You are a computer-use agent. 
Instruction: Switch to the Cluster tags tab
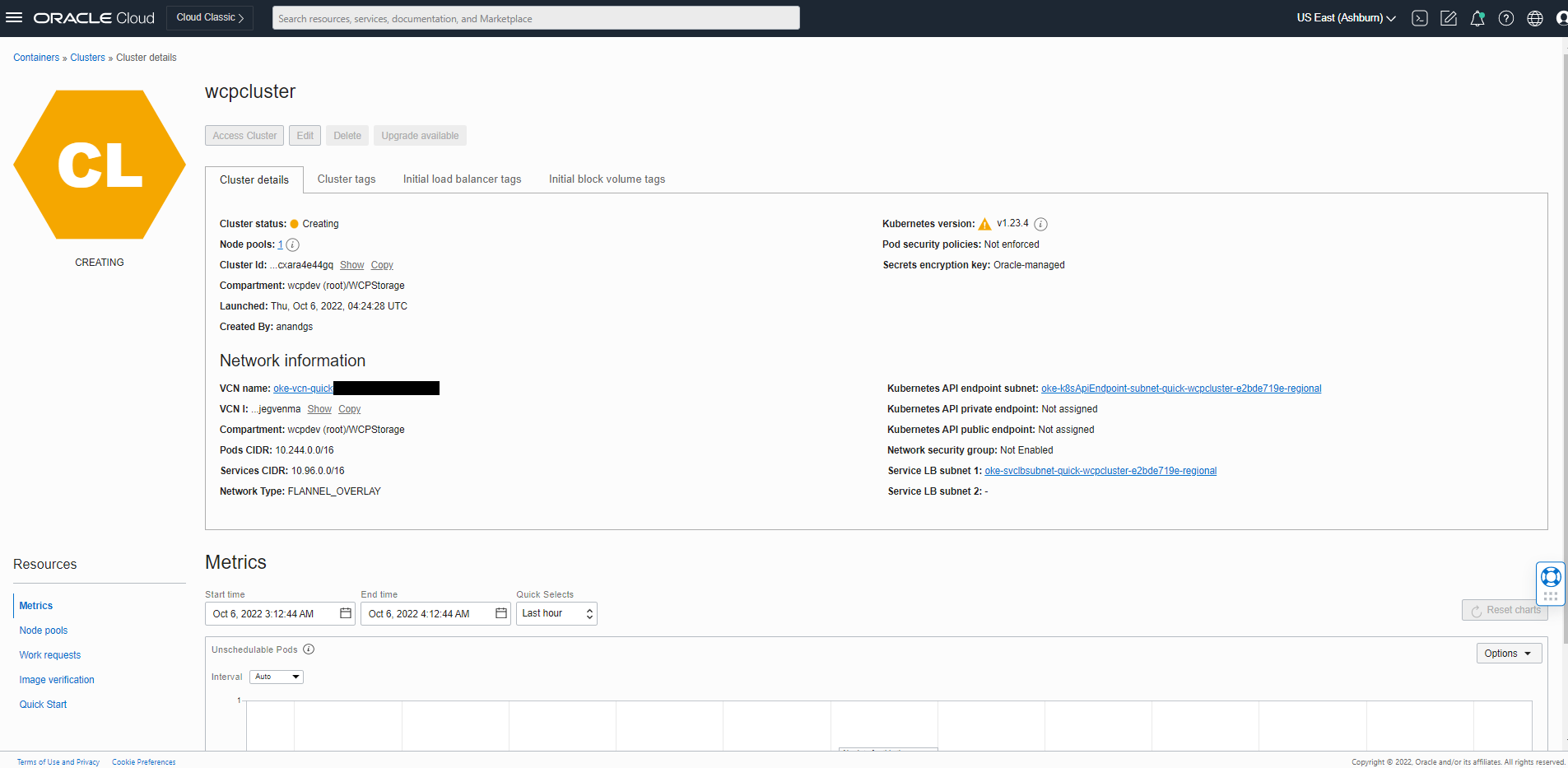tap(347, 179)
